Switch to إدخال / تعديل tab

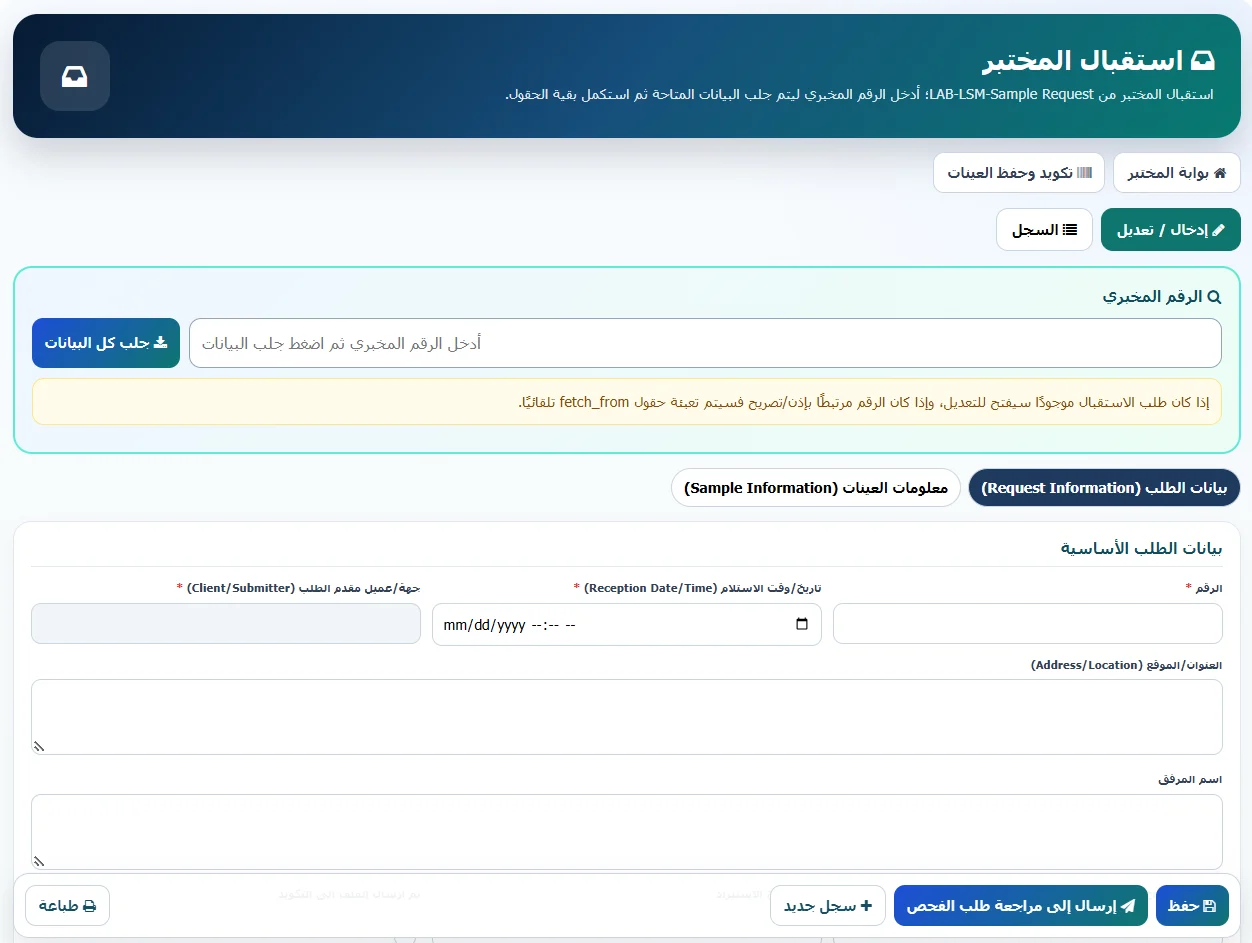(1170, 230)
